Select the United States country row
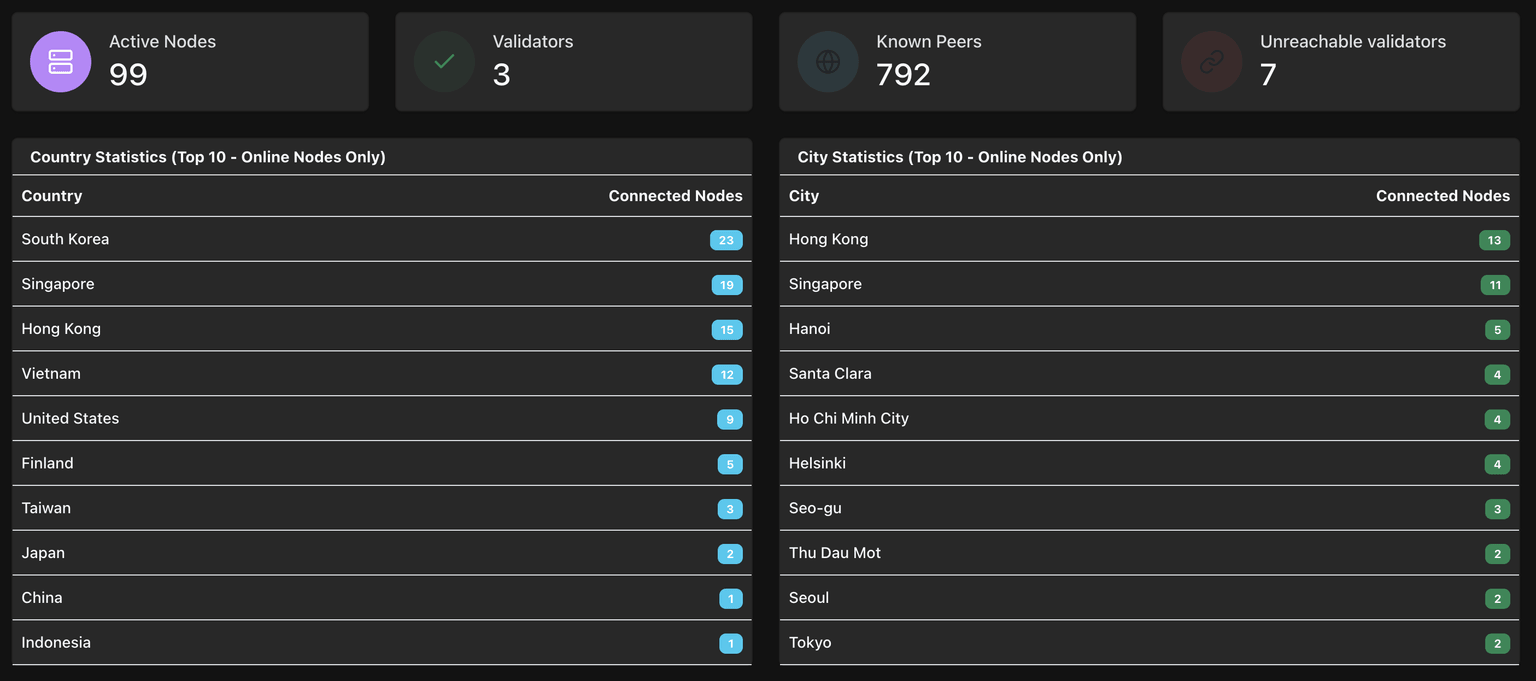Screen dimensions: 1536x681 (380, 419)
